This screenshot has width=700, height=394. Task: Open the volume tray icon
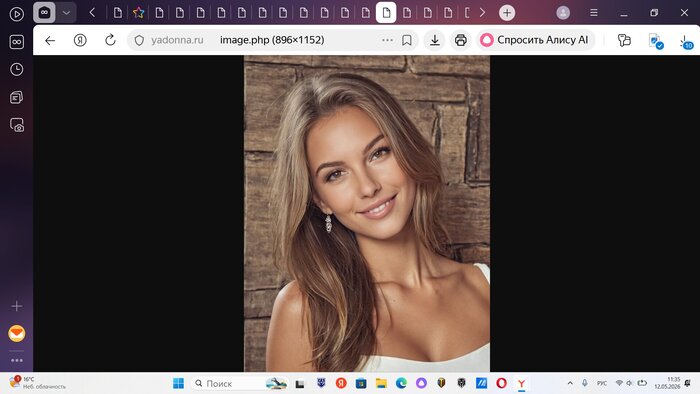pos(629,383)
